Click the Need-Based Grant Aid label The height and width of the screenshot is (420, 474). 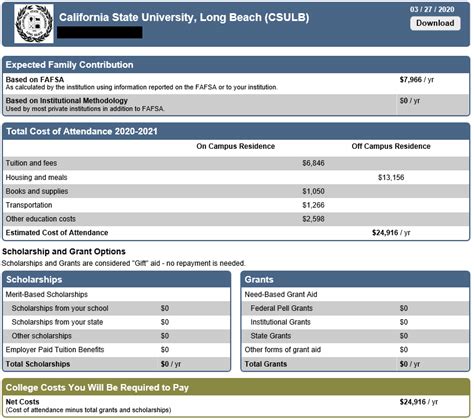(281, 295)
